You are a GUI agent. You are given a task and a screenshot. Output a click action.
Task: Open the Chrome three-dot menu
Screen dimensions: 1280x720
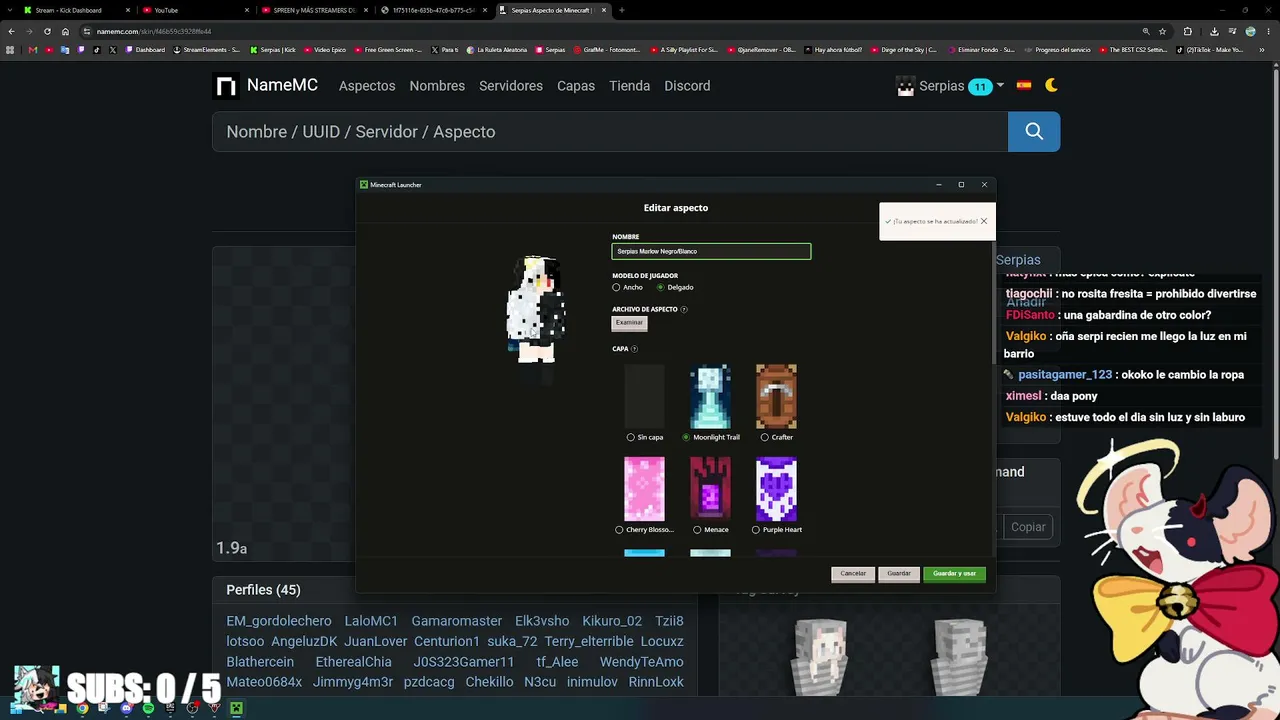point(1268,31)
